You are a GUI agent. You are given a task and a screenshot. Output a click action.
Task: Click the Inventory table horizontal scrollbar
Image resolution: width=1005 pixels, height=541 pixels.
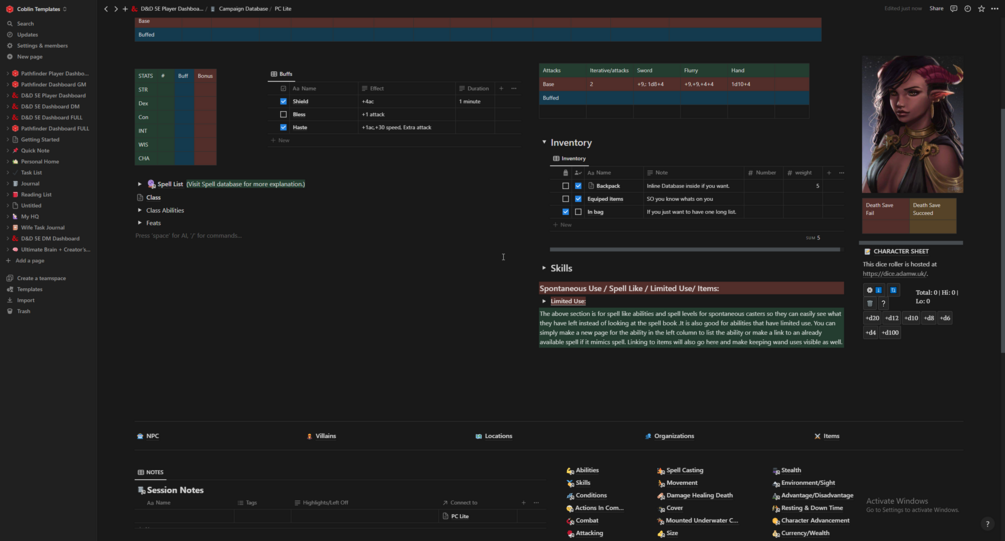[695, 249]
